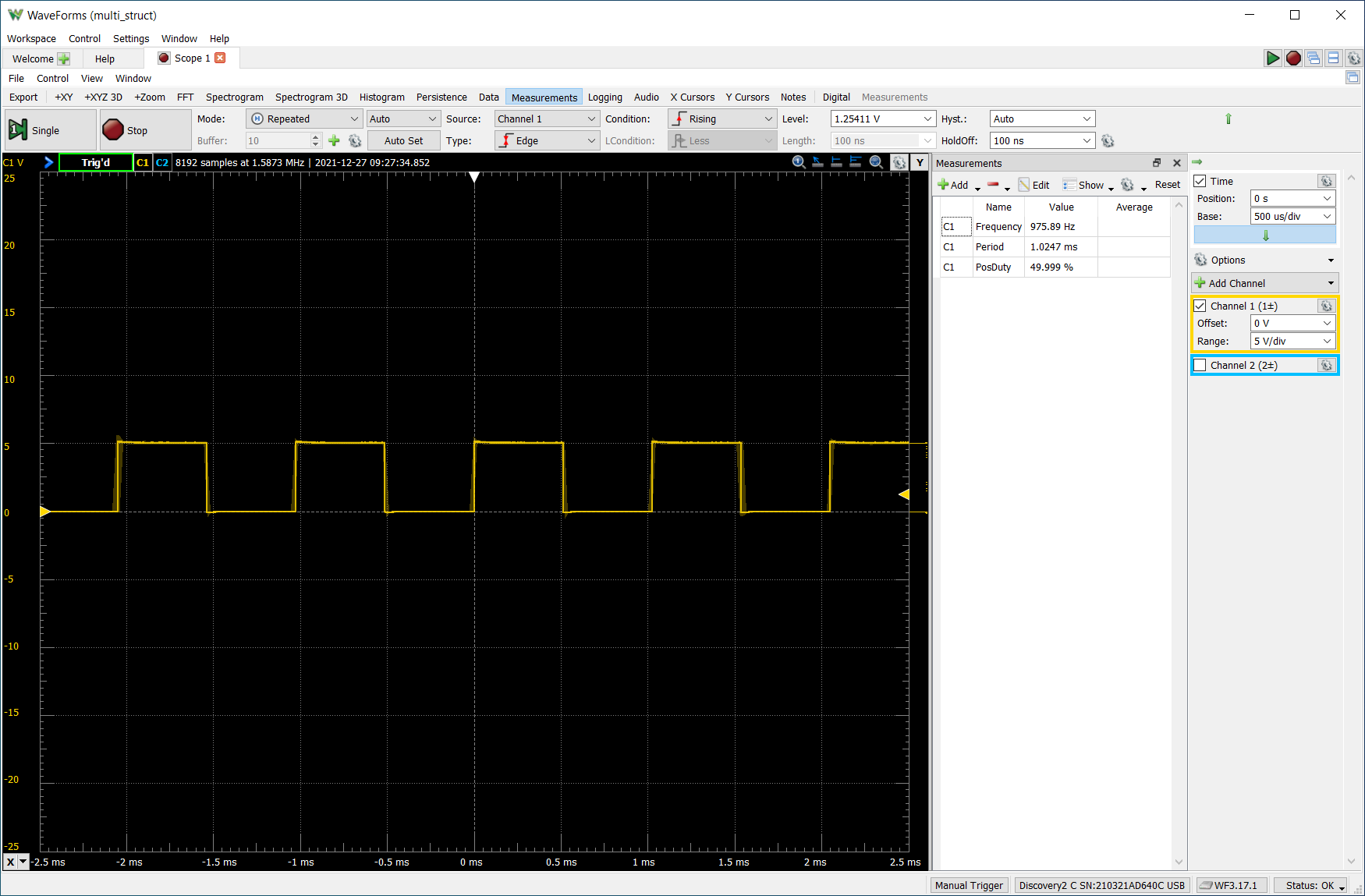The height and width of the screenshot is (896, 1365).
Task: Open the Spectrogram view
Action: pos(235,97)
